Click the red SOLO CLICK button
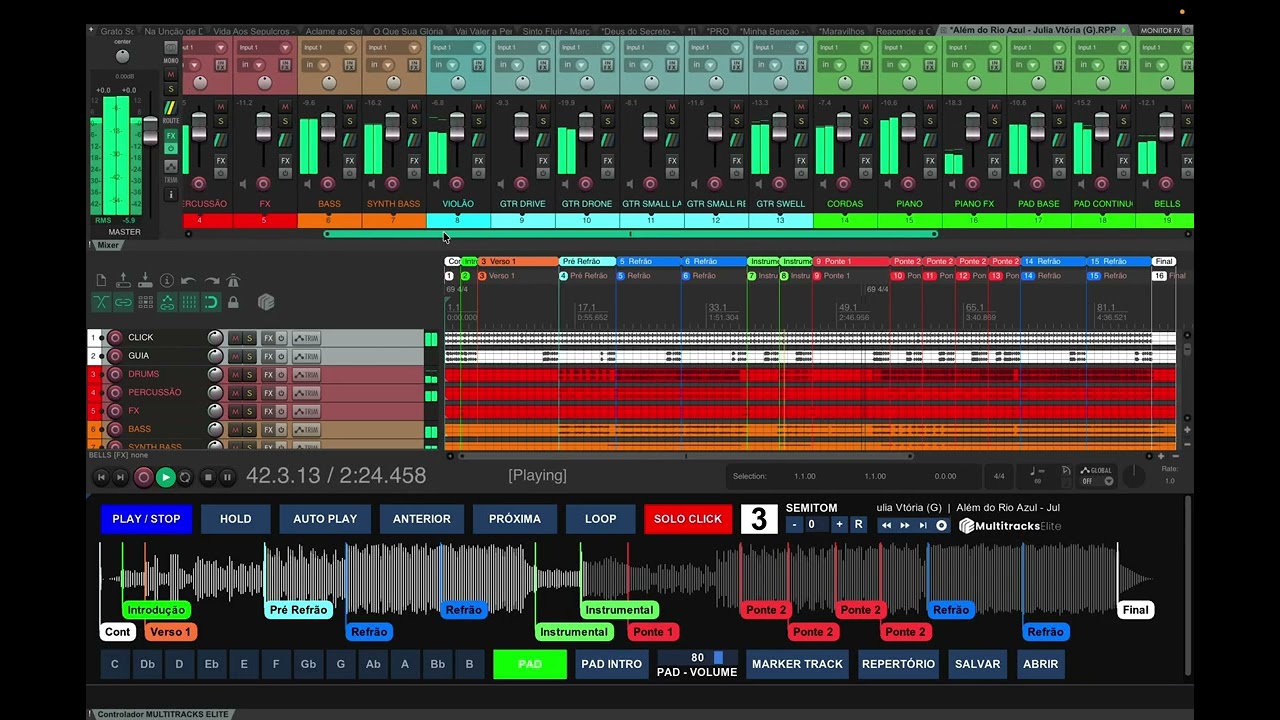Image resolution: width=1280 pixels, height=720 pixels. pyautogui.click(x=688, y=519)
